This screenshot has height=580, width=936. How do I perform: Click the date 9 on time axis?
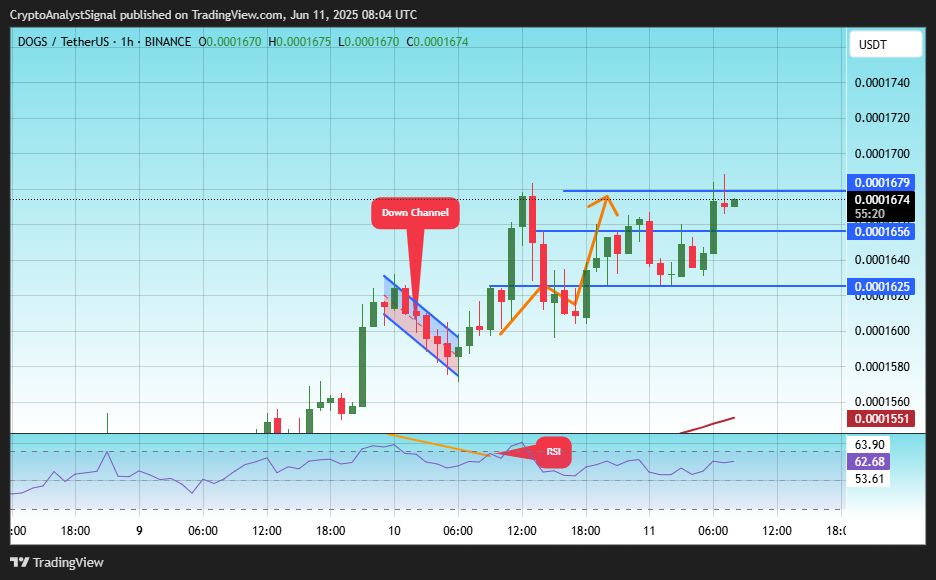(x=139, y=530)
